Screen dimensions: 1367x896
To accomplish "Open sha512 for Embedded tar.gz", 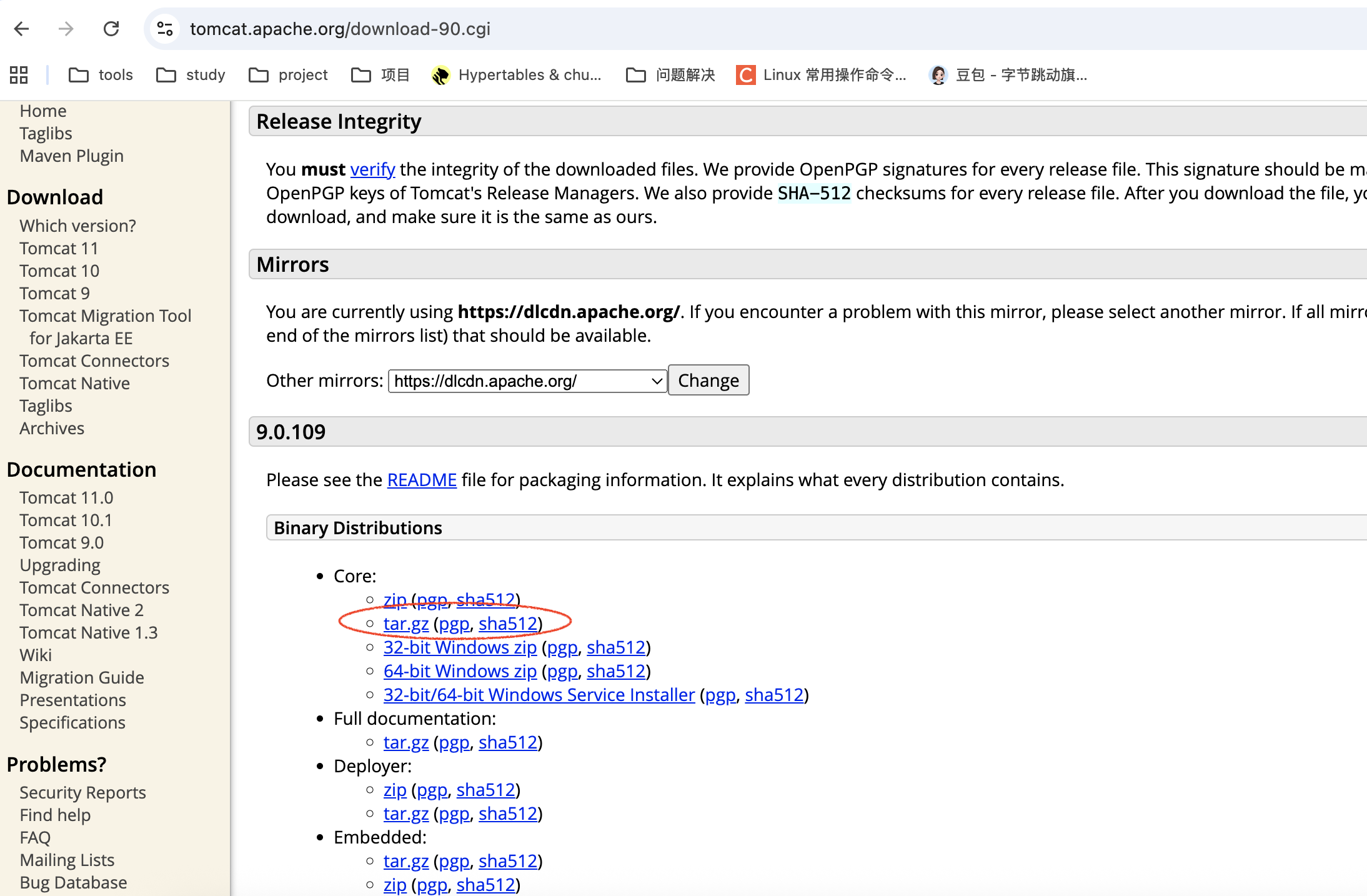I will point(508,861).
